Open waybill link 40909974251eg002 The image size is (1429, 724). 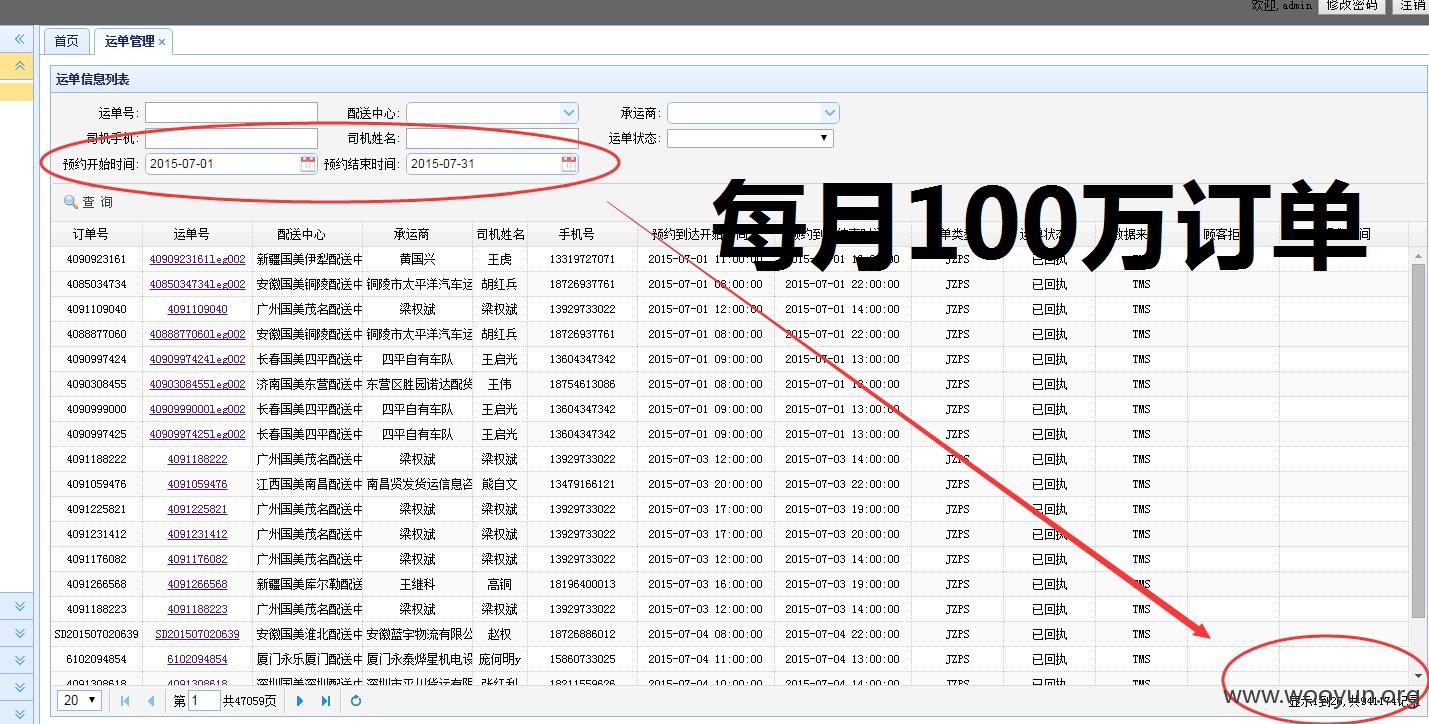(x=197, y=434)
